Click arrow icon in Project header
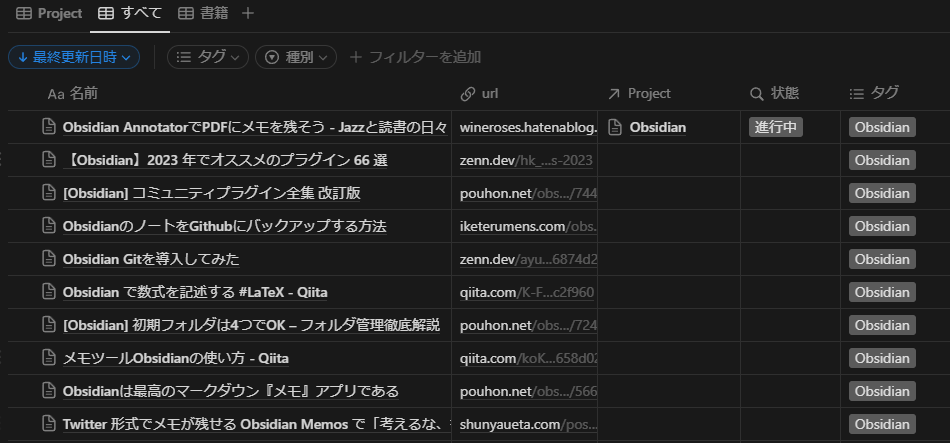This screenshot has height=443, width=950. (614, 94)
